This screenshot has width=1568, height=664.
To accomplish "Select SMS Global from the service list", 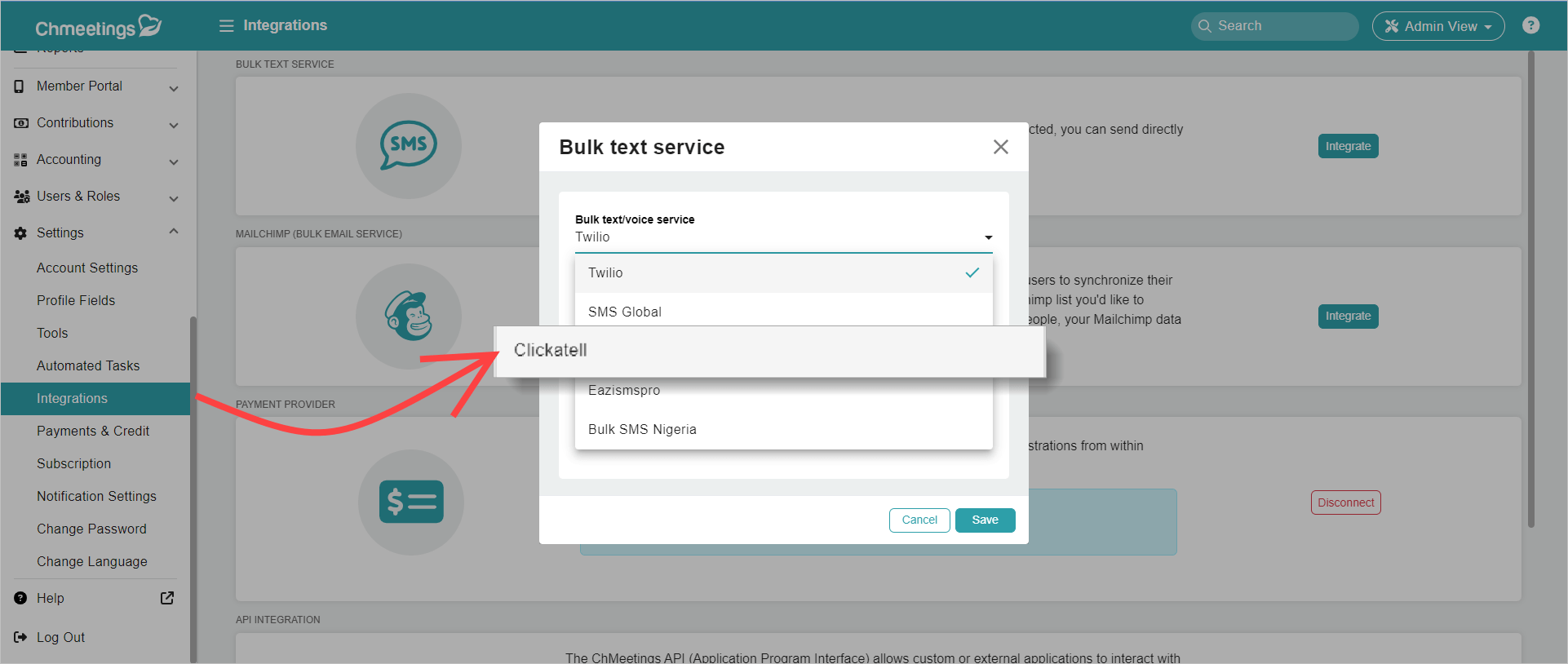I will click(x=784, y=311).
